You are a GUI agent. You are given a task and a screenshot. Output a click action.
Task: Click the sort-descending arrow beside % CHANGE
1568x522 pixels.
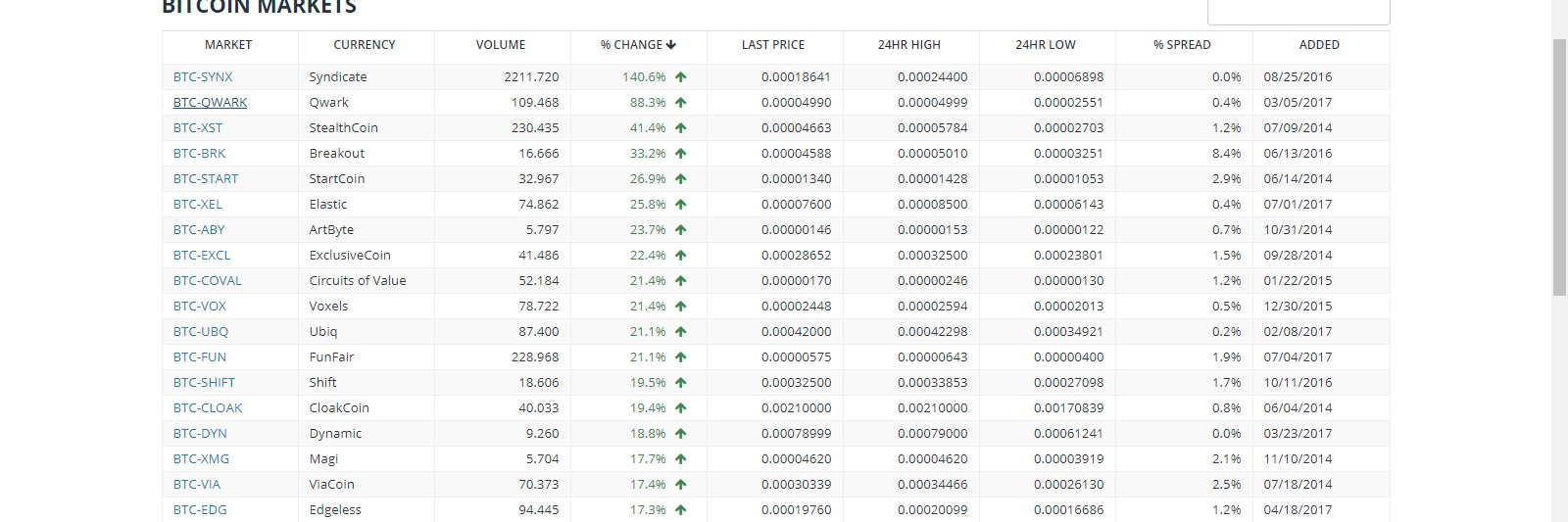click(x=671, y=45)
